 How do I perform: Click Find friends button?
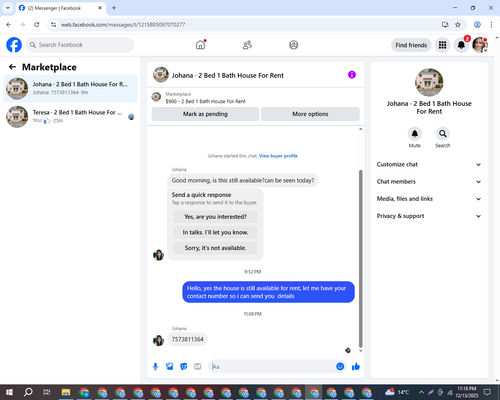click(x=411, y=45)
